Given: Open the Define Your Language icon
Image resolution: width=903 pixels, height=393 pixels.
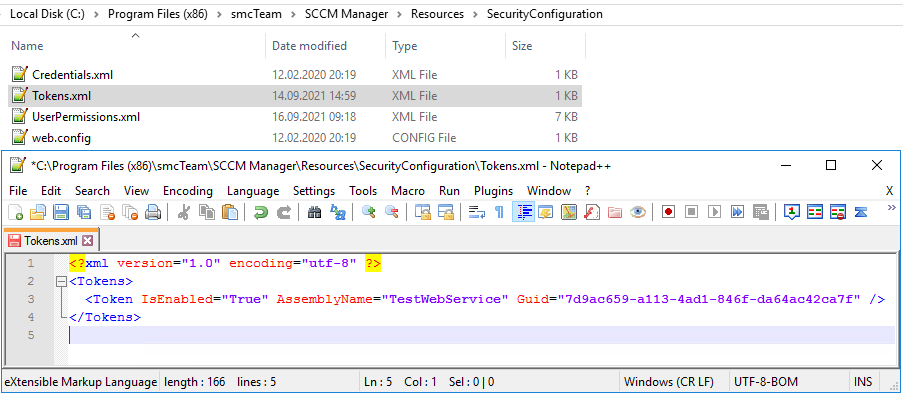Looking at the screenshot, I should pos(546,212).
